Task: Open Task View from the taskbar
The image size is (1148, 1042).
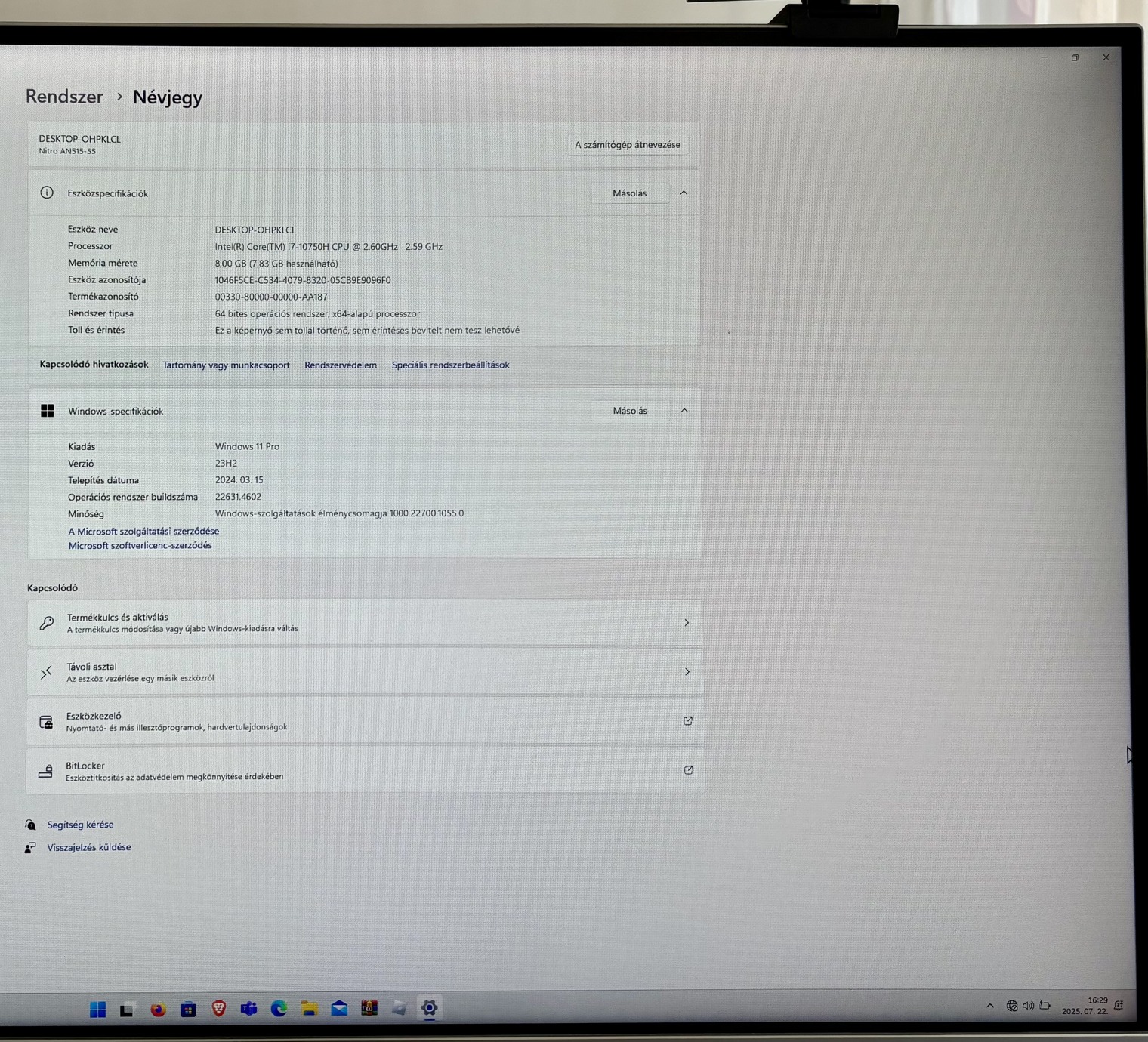Action: [x=127, y=1010]
